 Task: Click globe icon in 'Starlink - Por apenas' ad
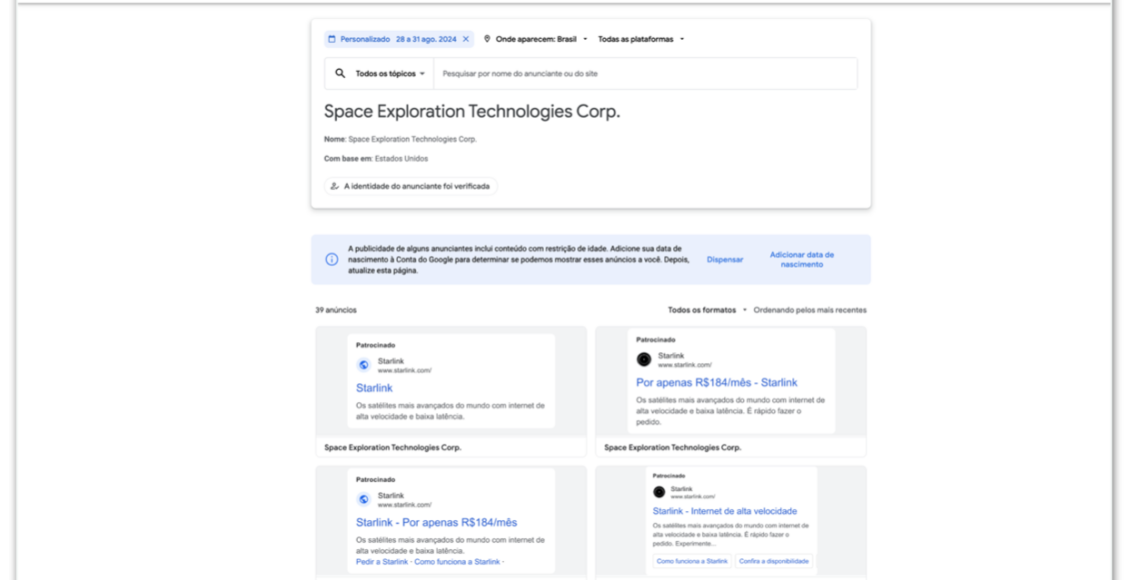(x=364, y=499)
